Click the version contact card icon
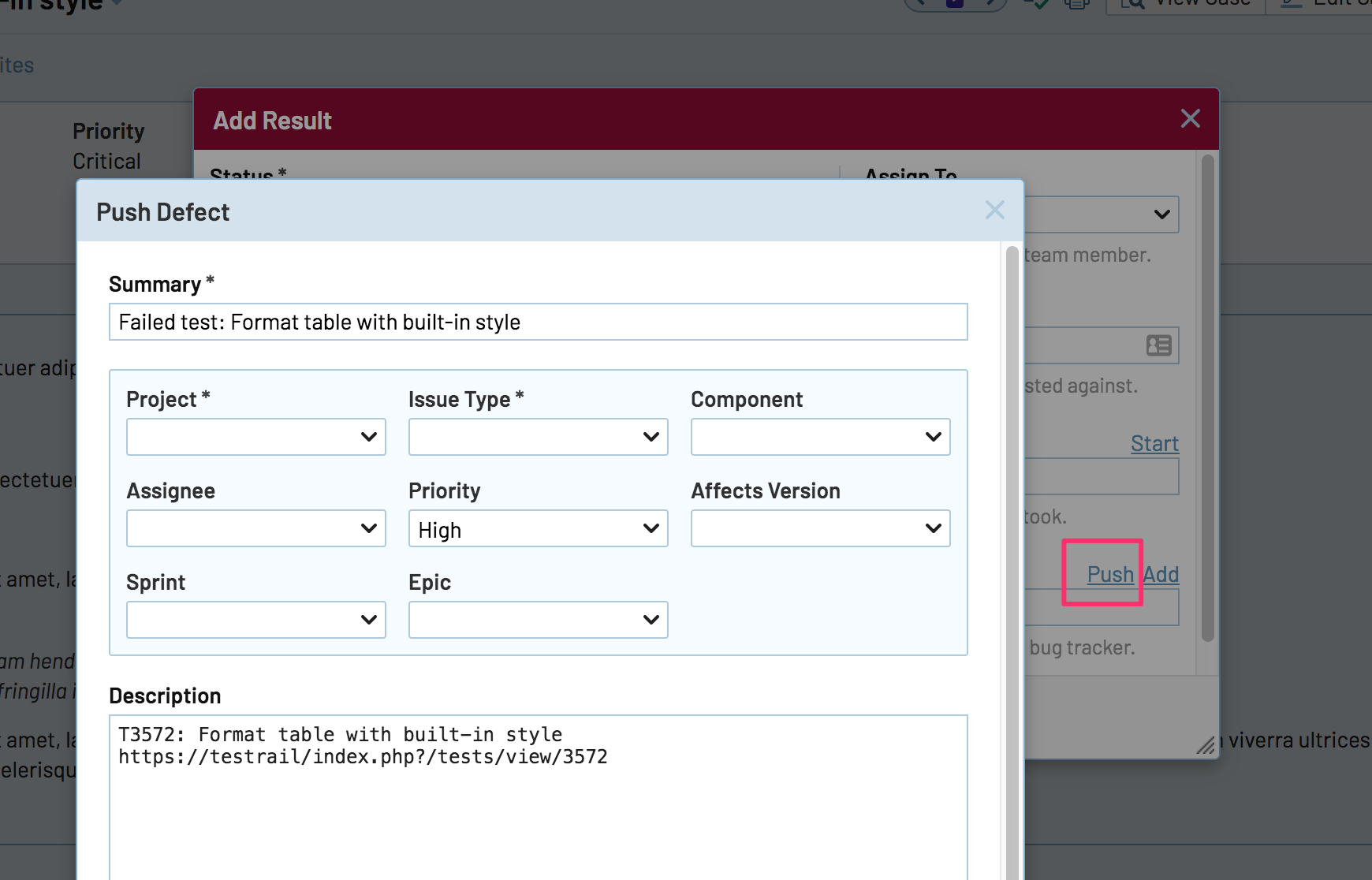This screenshot has width=1372, height=880. coord(1158,345)
